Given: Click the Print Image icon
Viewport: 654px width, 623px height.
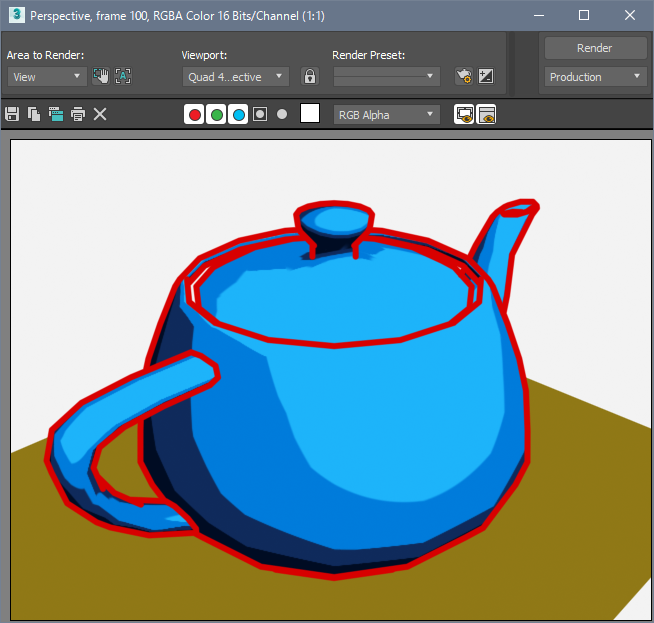Looking at the screenshot, I should coord(78,115).
